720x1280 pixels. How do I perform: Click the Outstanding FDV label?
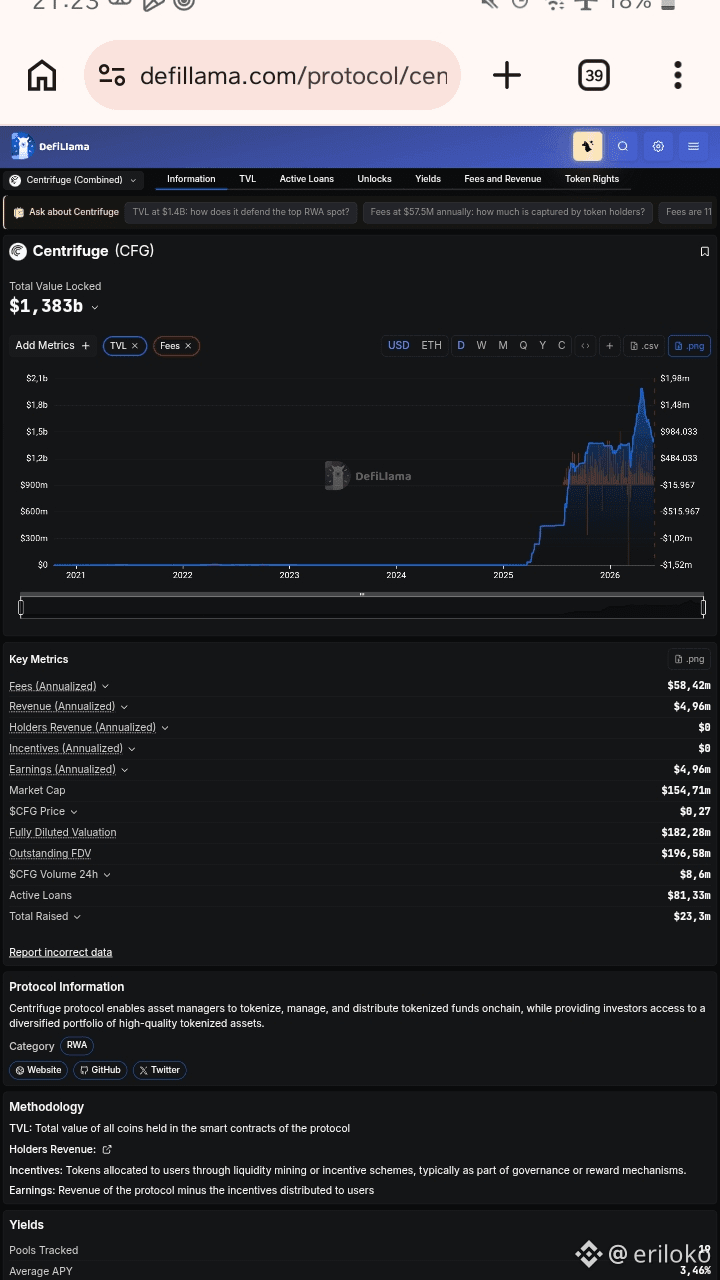(50, 854)
